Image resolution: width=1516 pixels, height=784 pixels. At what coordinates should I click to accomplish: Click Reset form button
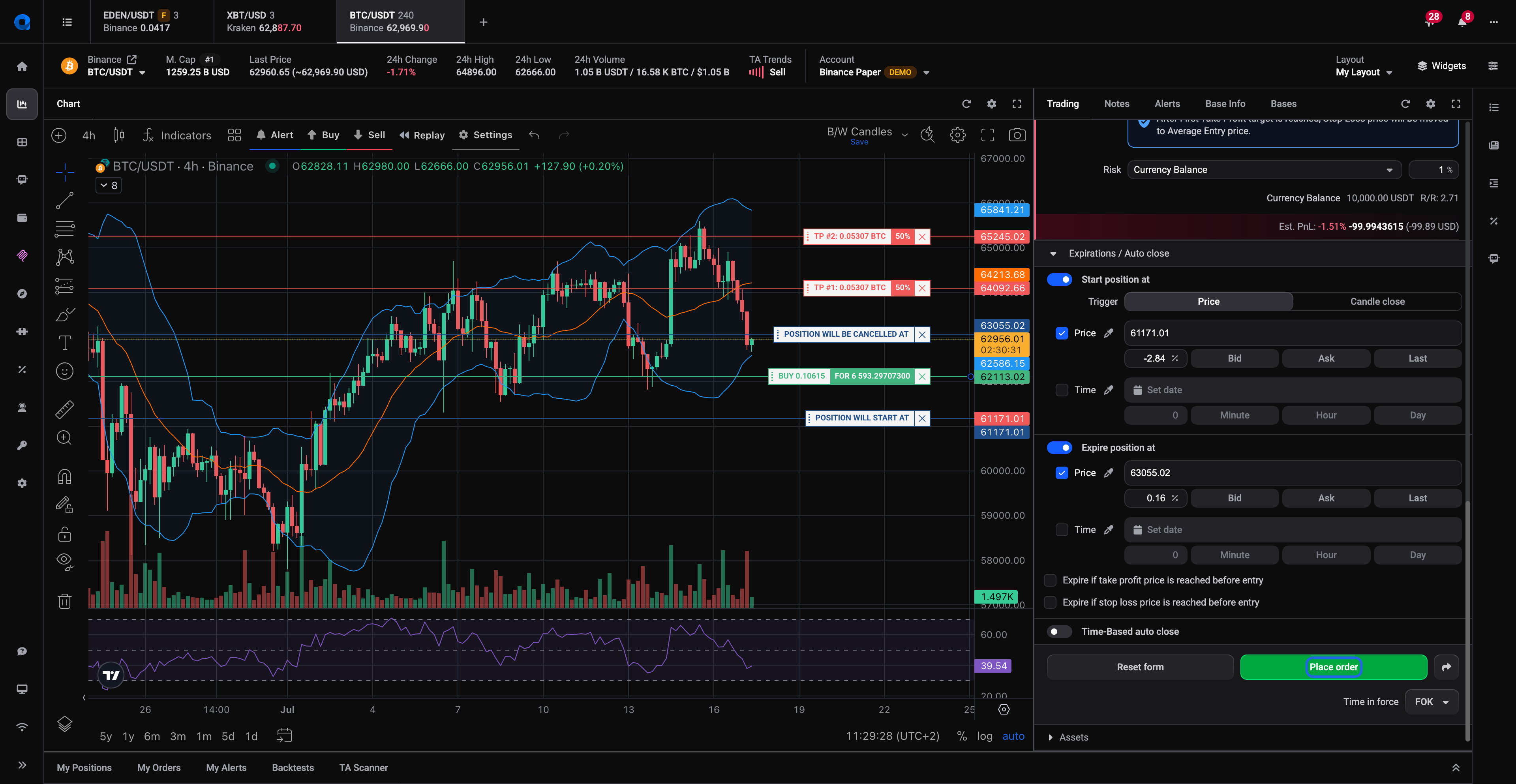pos(1140,667)
